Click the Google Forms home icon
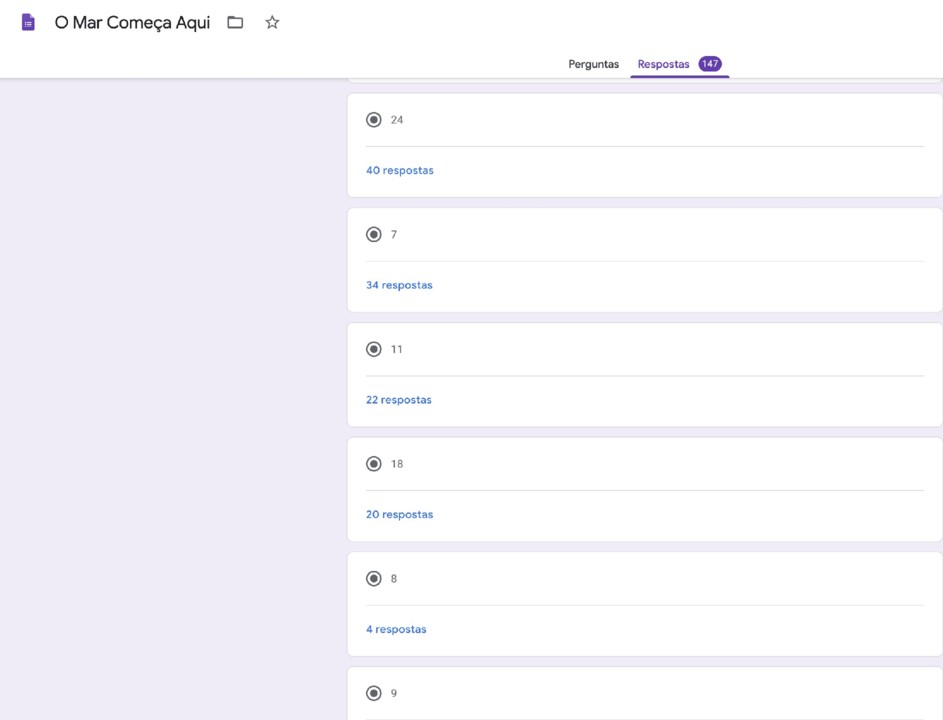 click(x=28, y=23)
